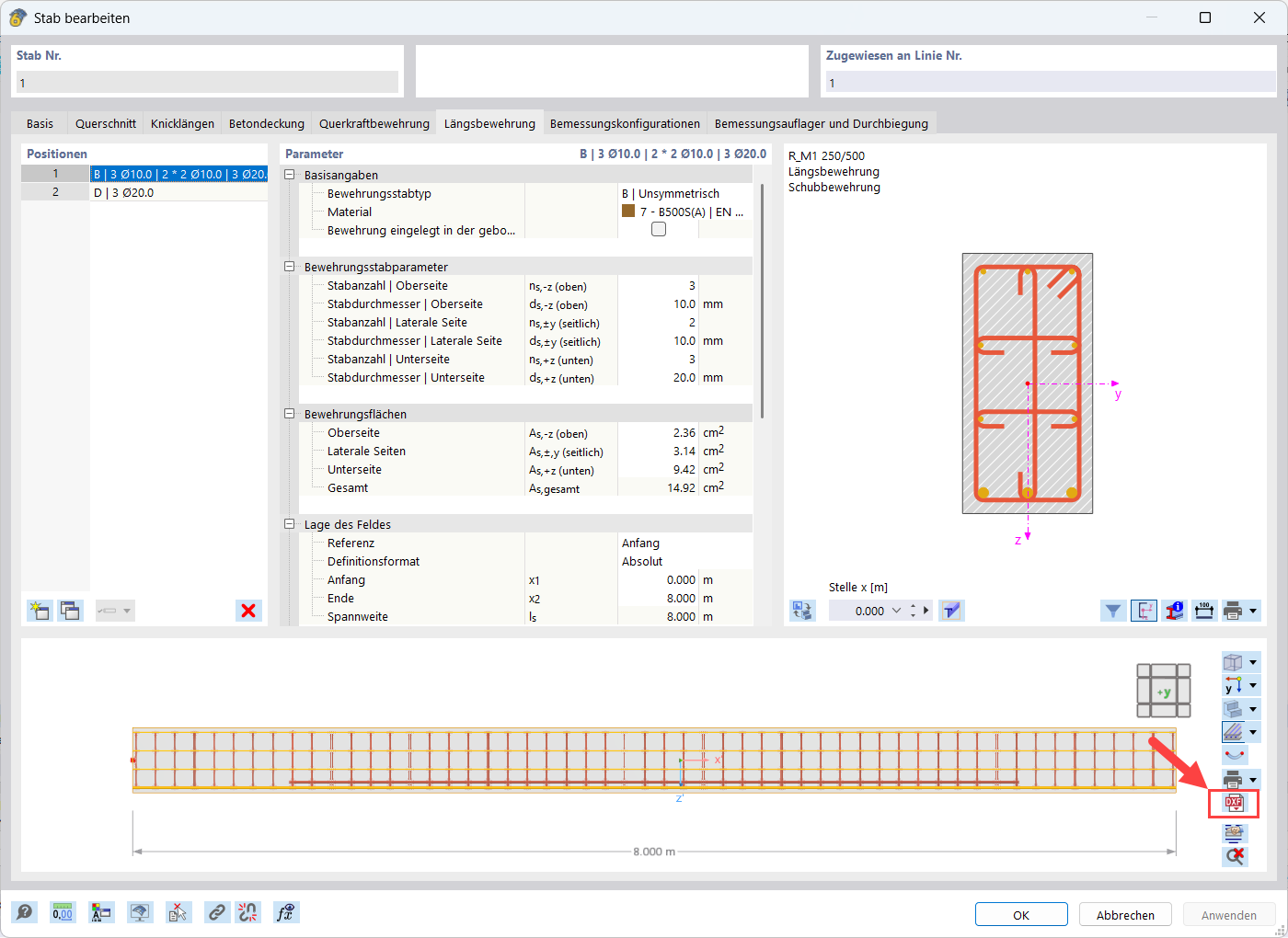
Task: Click the Parameter panel vertical scrollbar
Action: (x=762, y=302)
